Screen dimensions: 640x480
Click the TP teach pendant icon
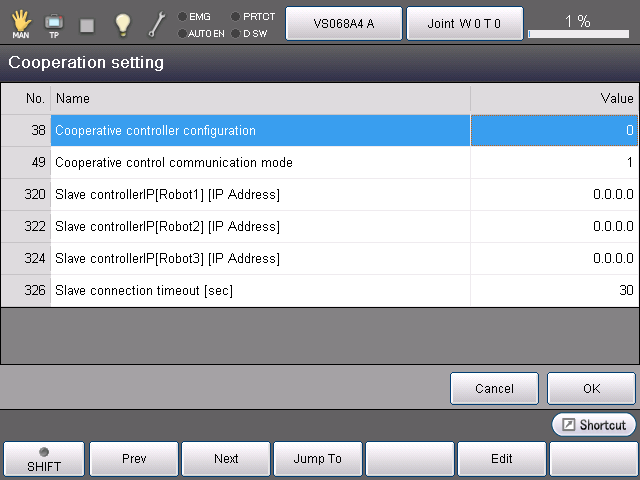pos(54,24)
